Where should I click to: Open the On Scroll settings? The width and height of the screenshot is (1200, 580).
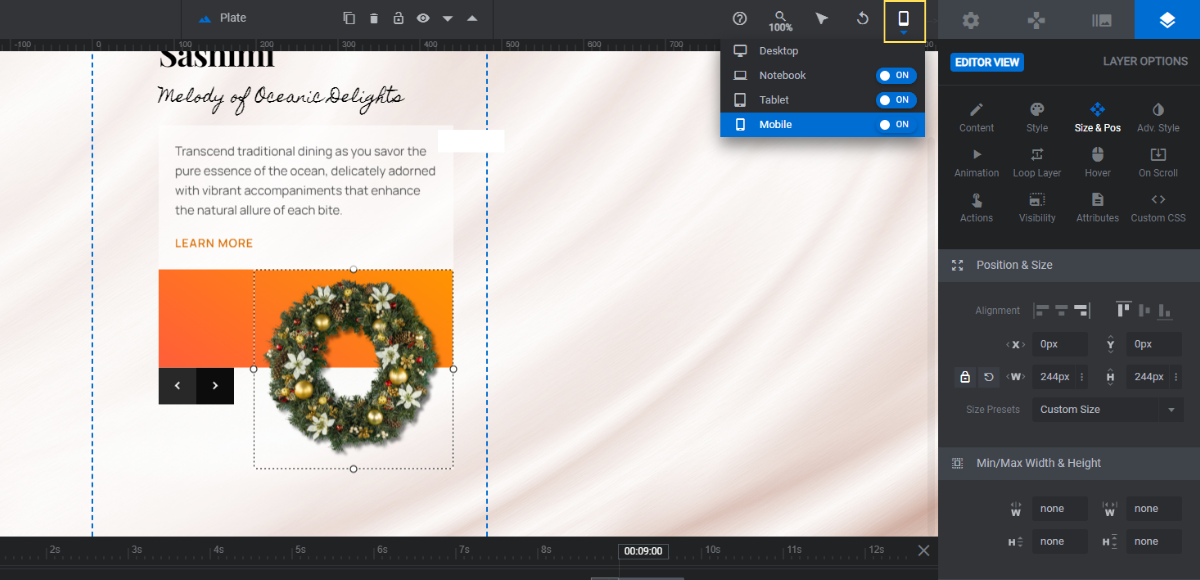click(1158, 162)
